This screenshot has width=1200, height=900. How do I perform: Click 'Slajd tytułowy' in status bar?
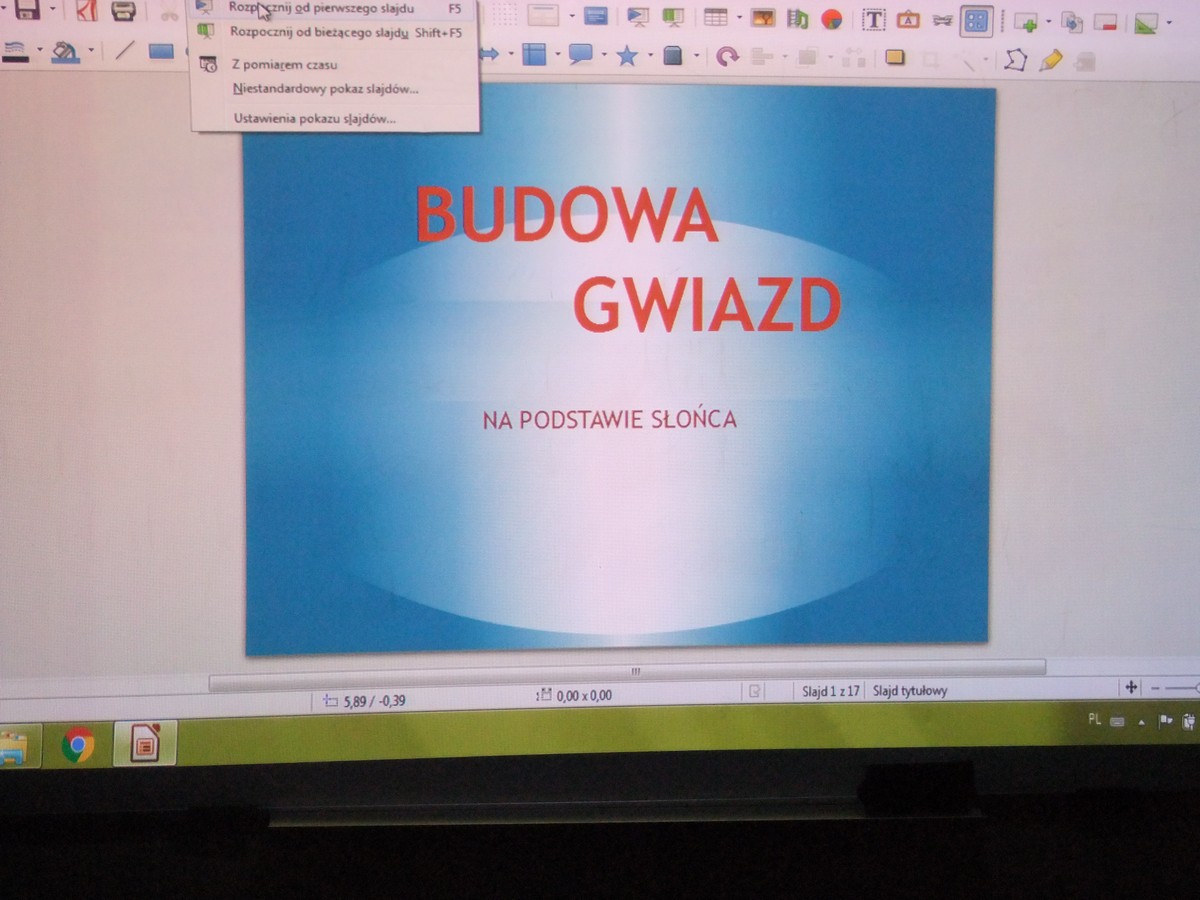[x=910, y=690]
